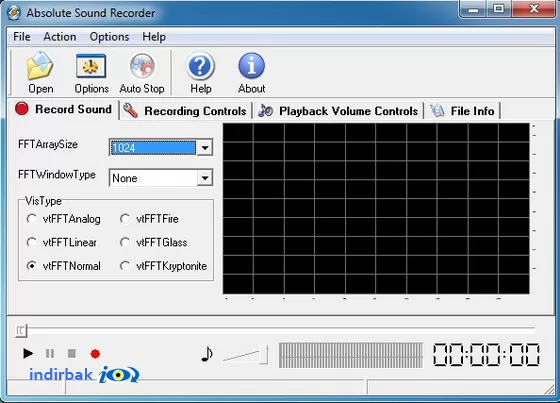Image resolution: width=560 pixels, height=403 pixels.
Task: Pause playback with the pause button
Action: [x=50, y=354]
